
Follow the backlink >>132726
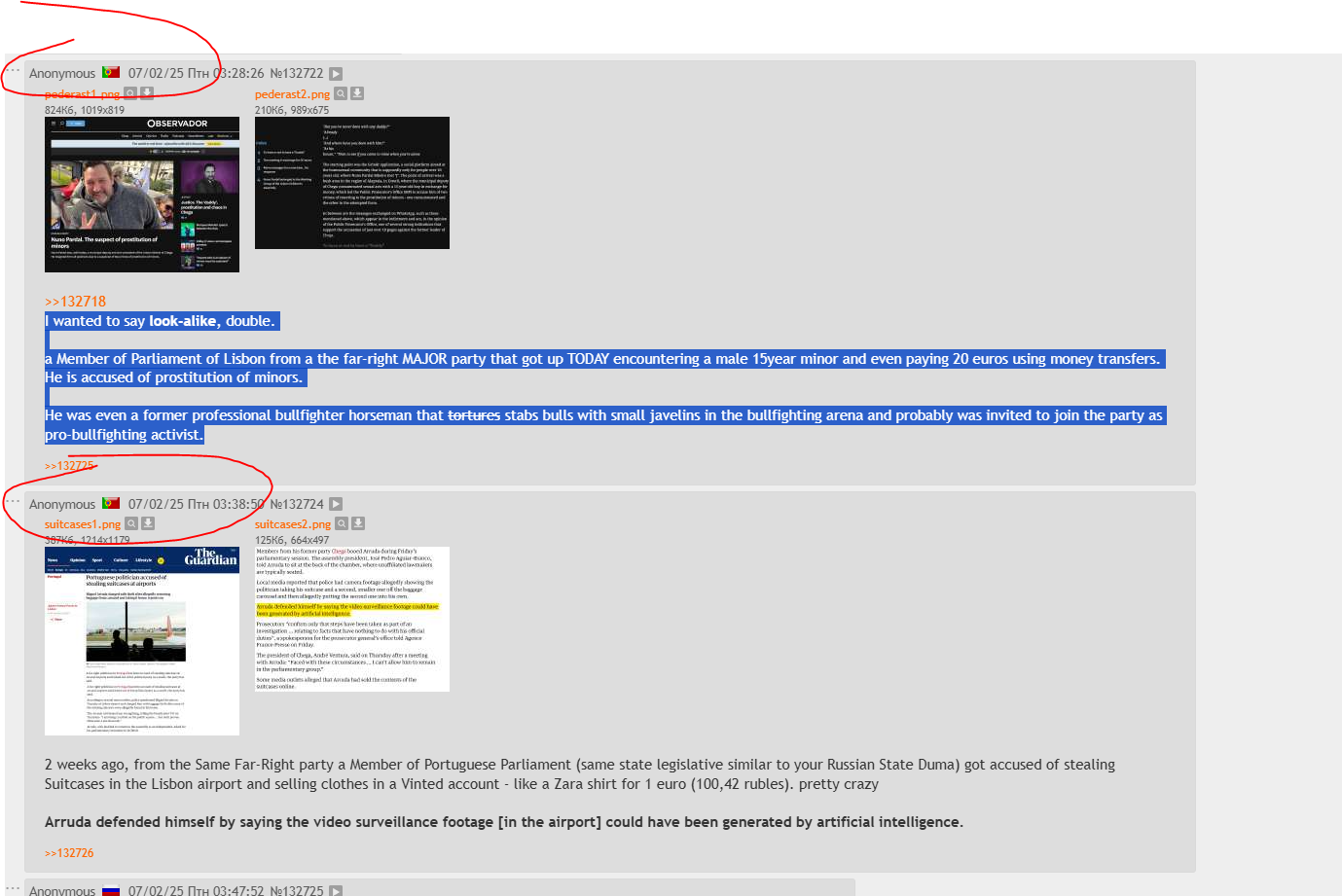point(69,853)
